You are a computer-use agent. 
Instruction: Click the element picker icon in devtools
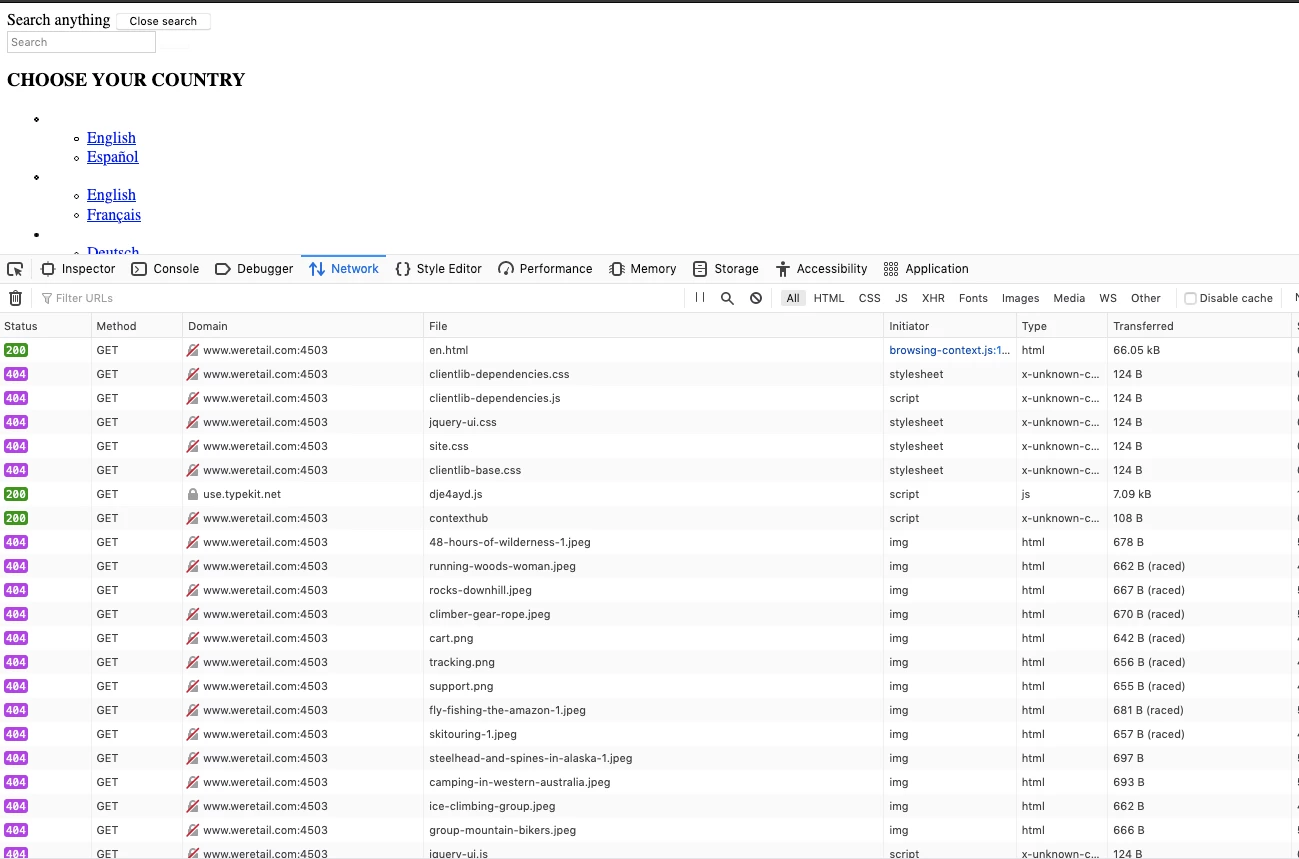(x=15, y=269)
